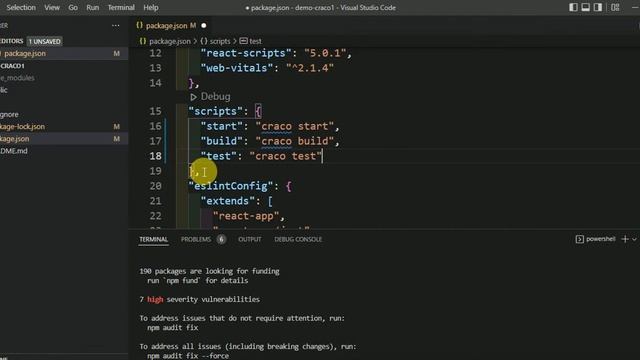Click the M status beside package-lock.json
The image size is (640, 360).
(117, 127)
